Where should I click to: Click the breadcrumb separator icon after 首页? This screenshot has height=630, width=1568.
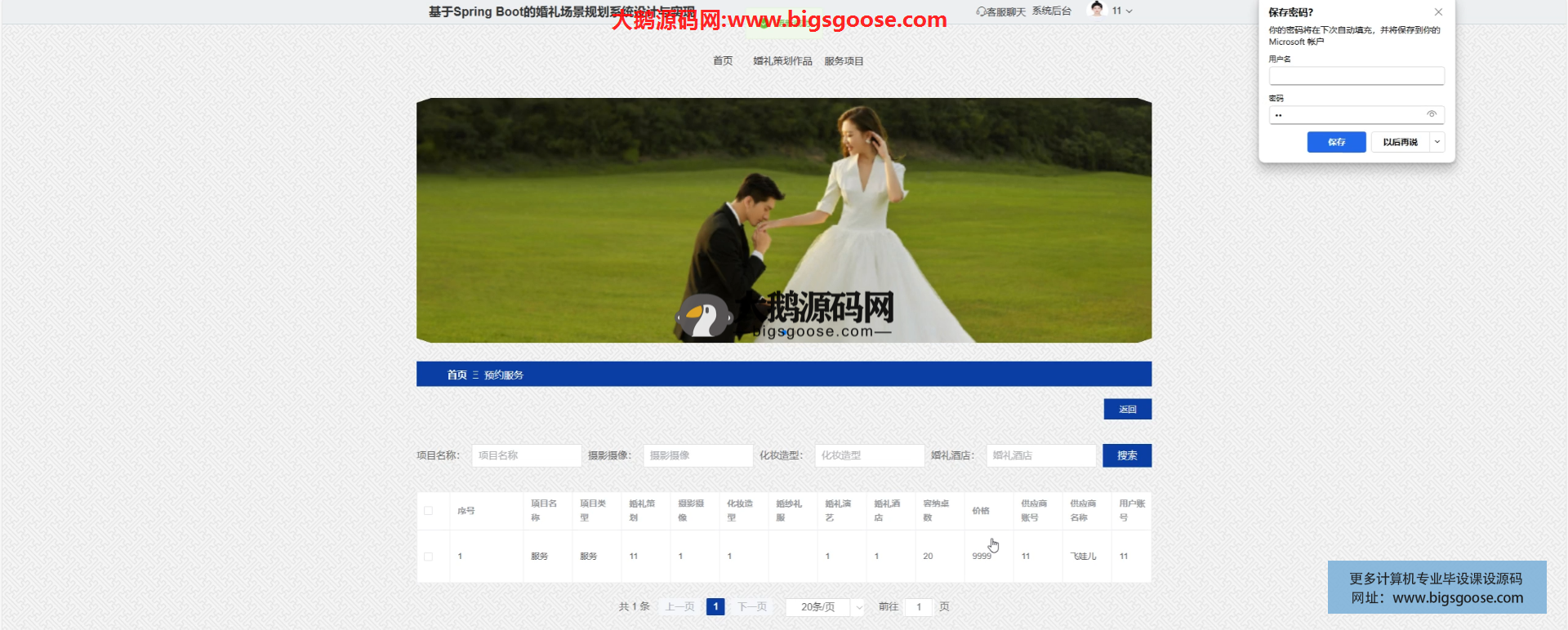(x=475, y=375)
